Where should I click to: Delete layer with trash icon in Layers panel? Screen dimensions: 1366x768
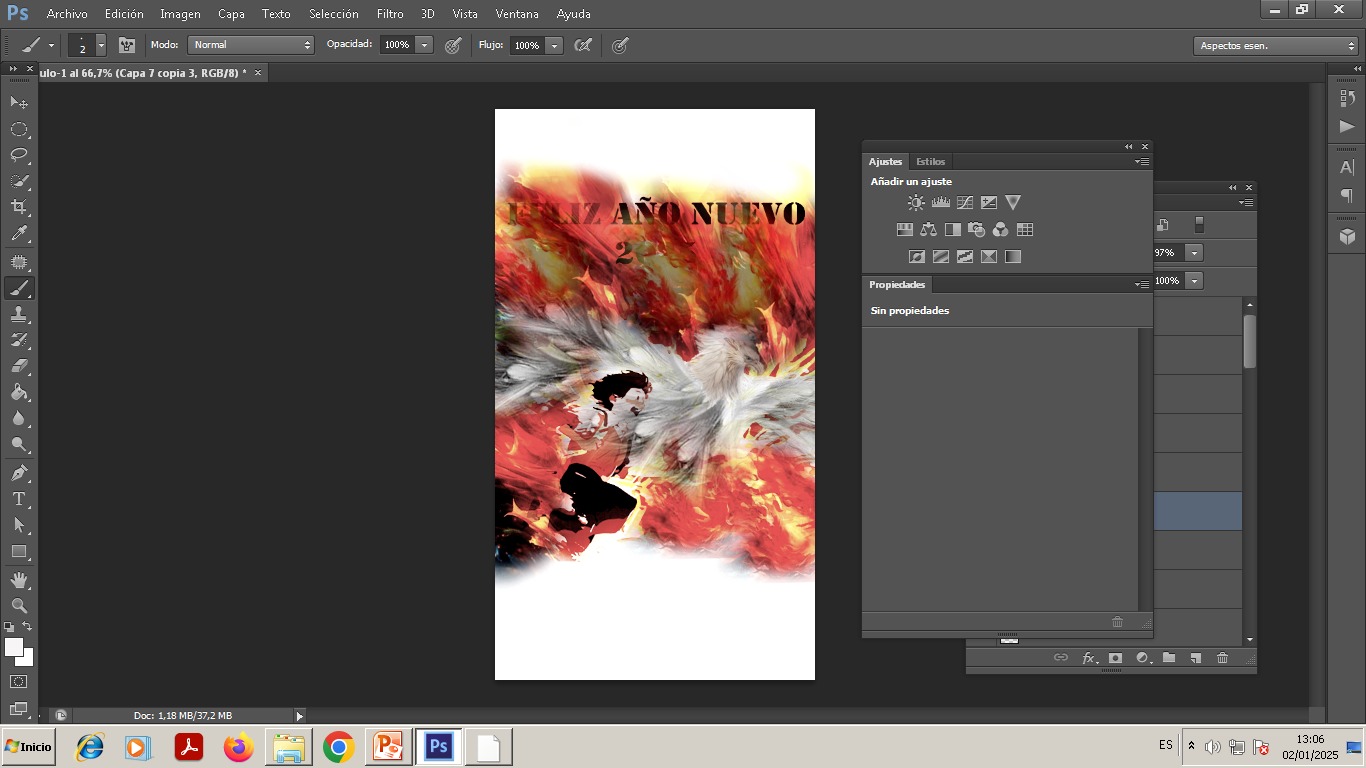coord(1222,658)
